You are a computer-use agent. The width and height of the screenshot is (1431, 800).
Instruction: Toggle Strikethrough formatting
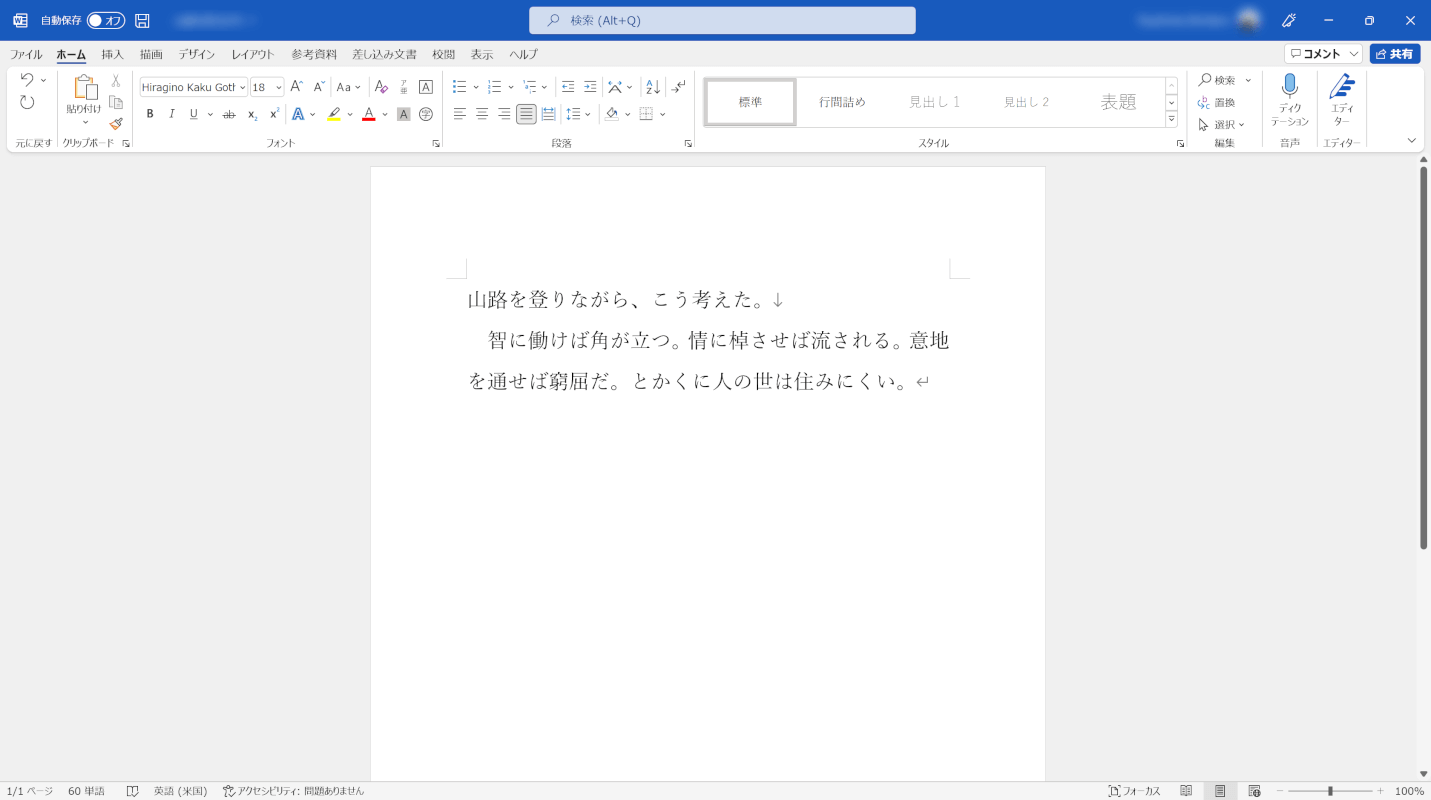tap(229, 114)
